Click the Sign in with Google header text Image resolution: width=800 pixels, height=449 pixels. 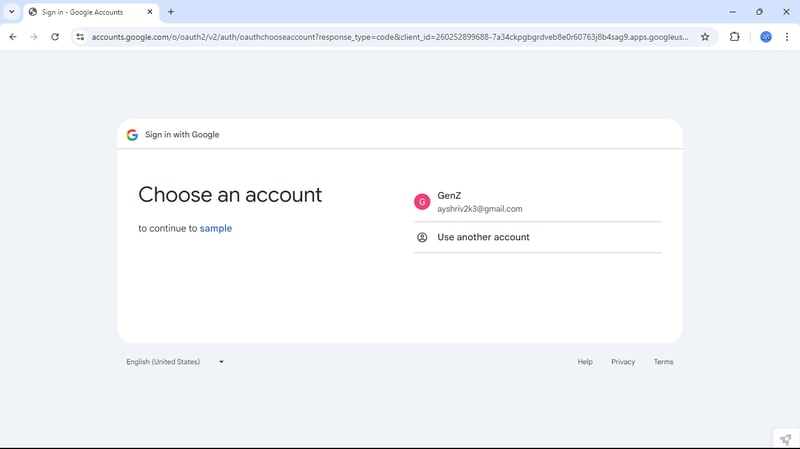point(182,135)
